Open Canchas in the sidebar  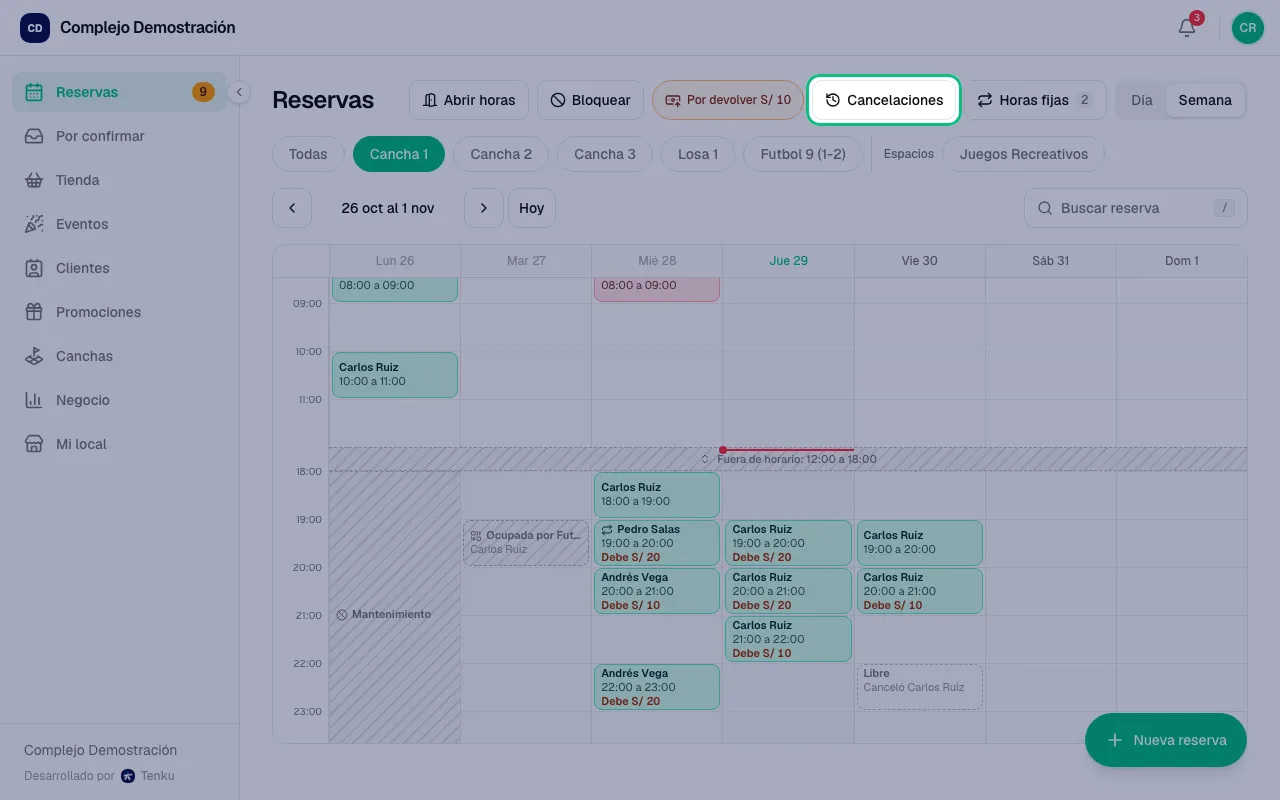[119, 356]
